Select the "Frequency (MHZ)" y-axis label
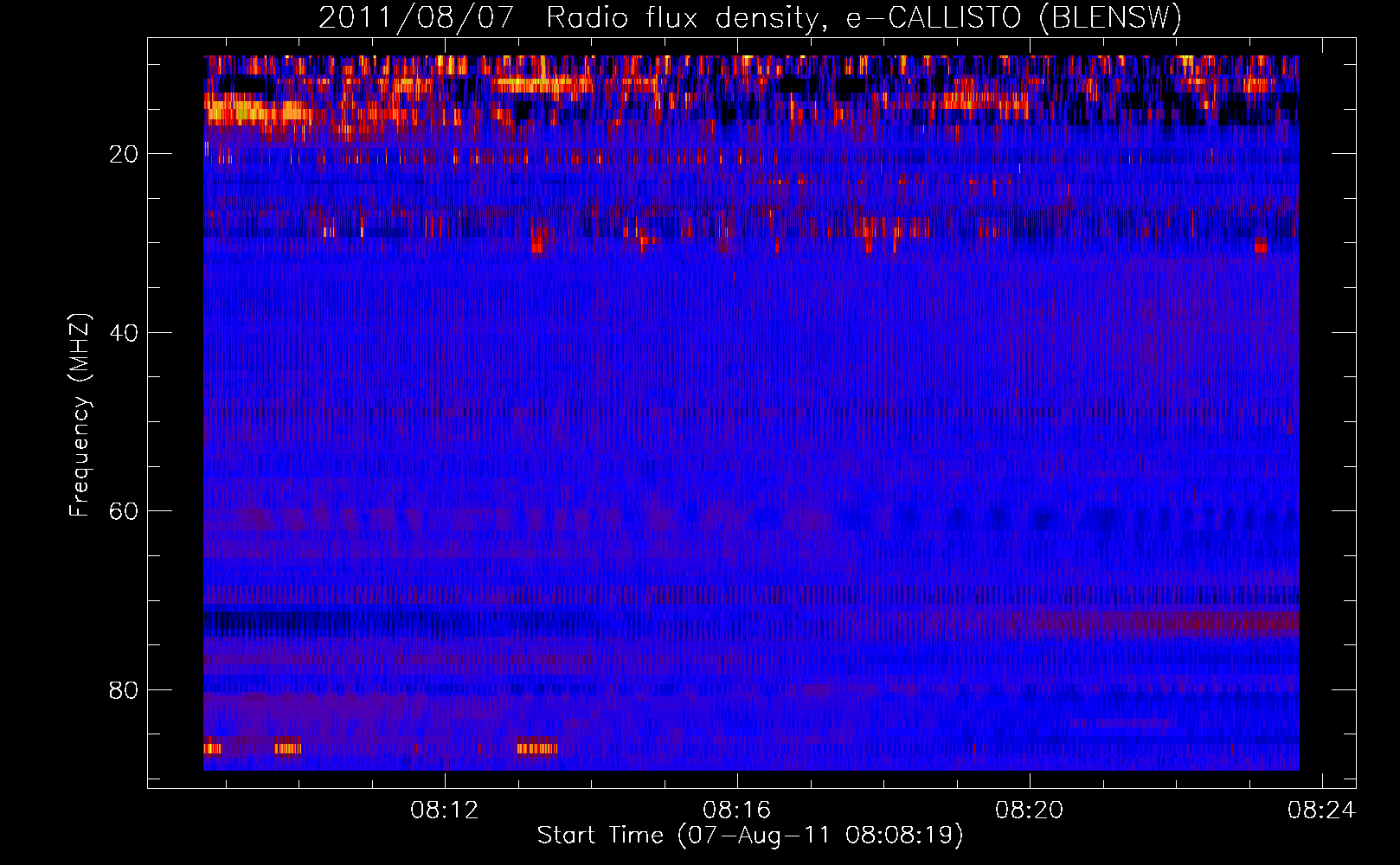 [80, 415]
